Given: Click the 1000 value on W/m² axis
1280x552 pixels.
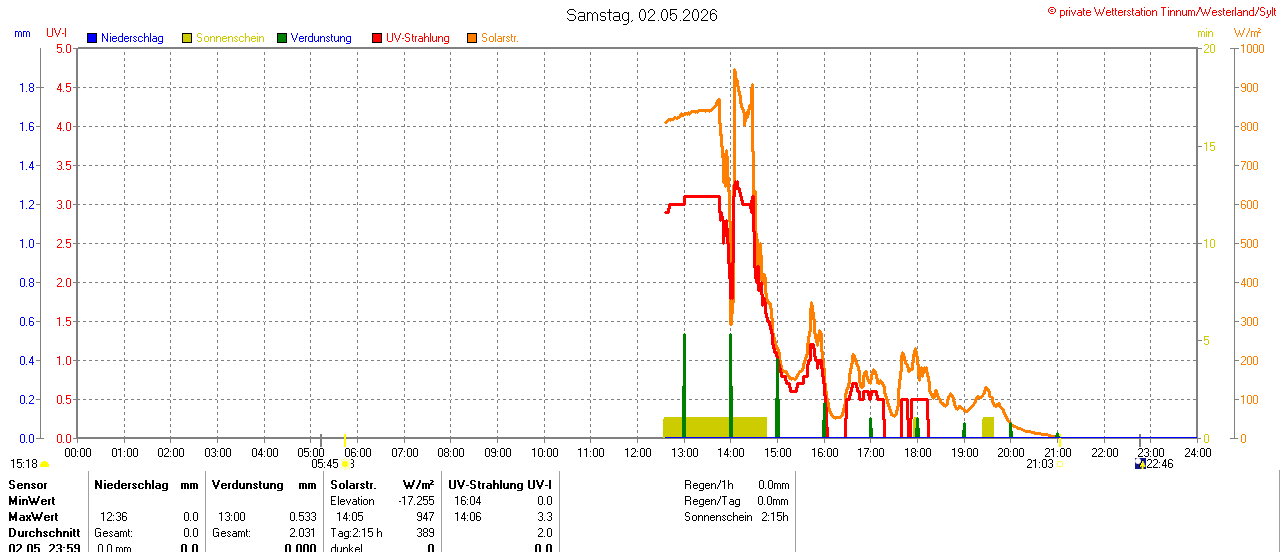Looking at the screenshot, I should (1251, 48).
